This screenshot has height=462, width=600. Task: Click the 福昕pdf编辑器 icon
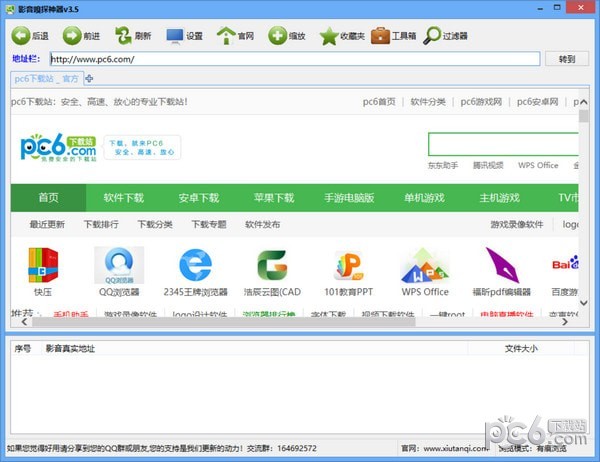pos(502,265)
